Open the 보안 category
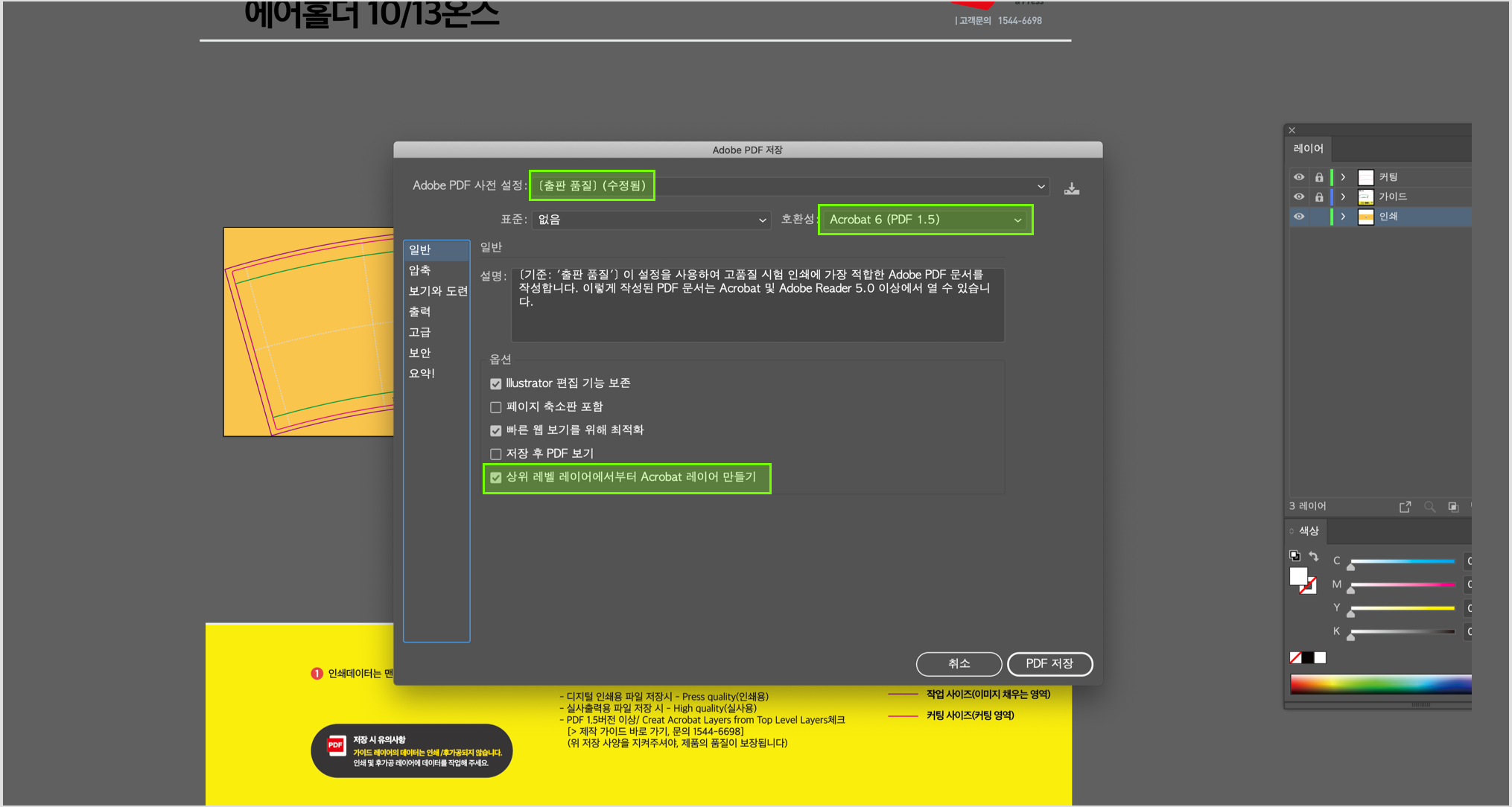Screen dimensions: 1512x807 (x=436, y=353)
